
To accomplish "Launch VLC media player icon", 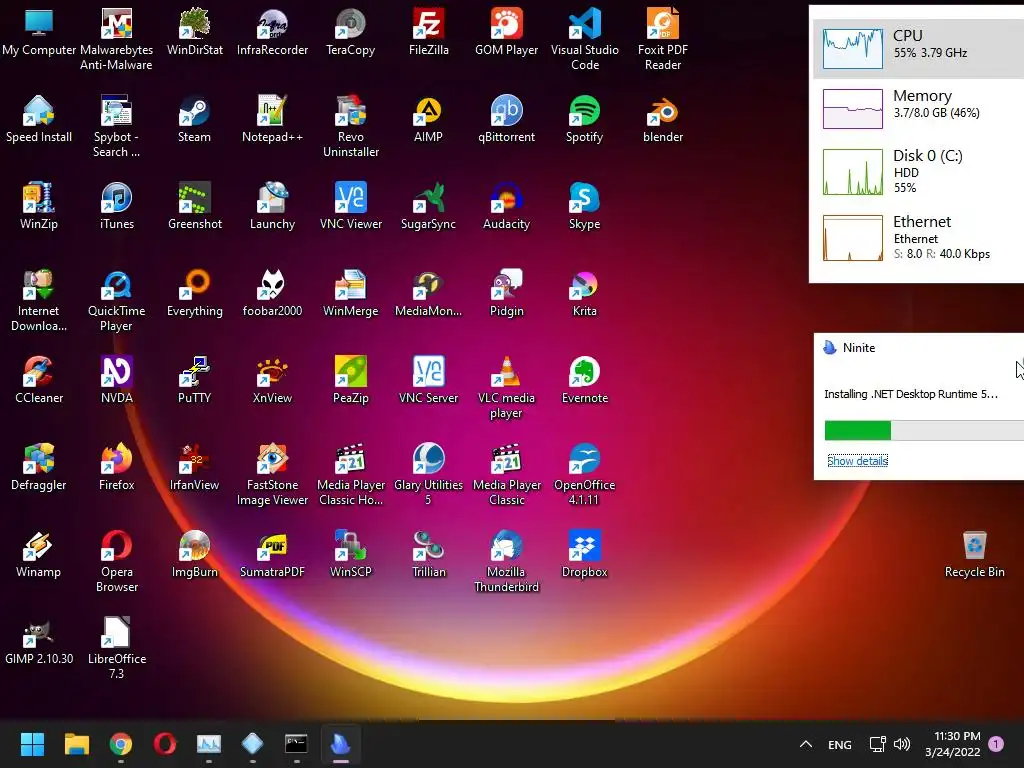I will click(506, 387).
